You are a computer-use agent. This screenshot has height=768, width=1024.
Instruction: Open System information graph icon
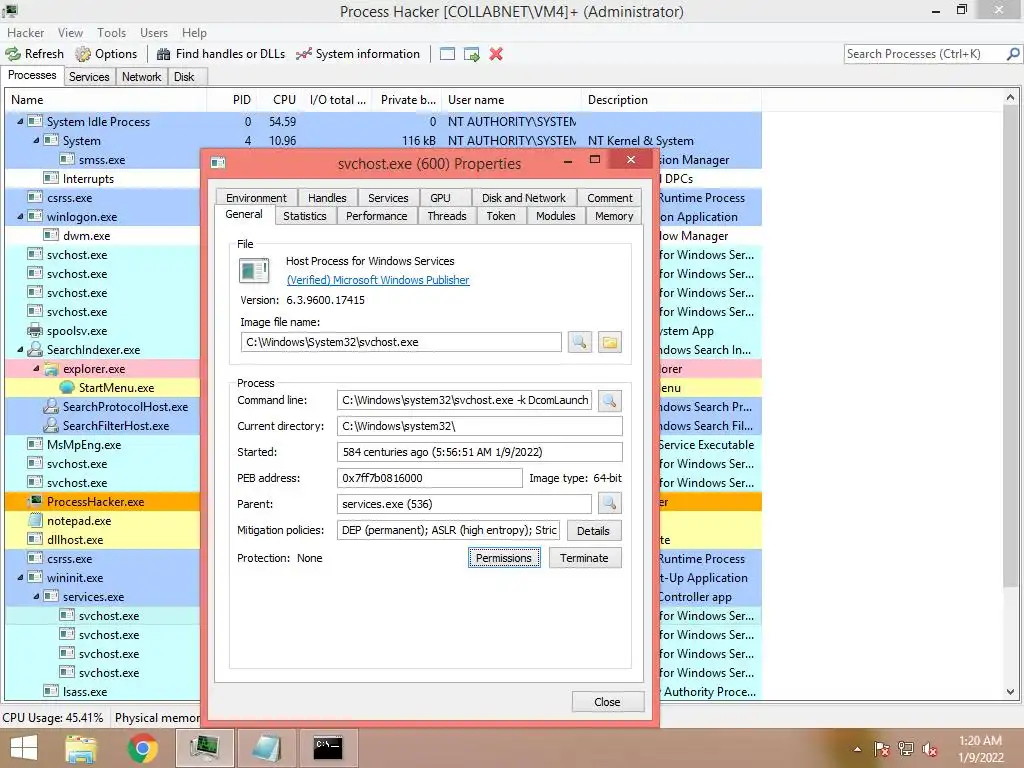[x=304, y=54]
